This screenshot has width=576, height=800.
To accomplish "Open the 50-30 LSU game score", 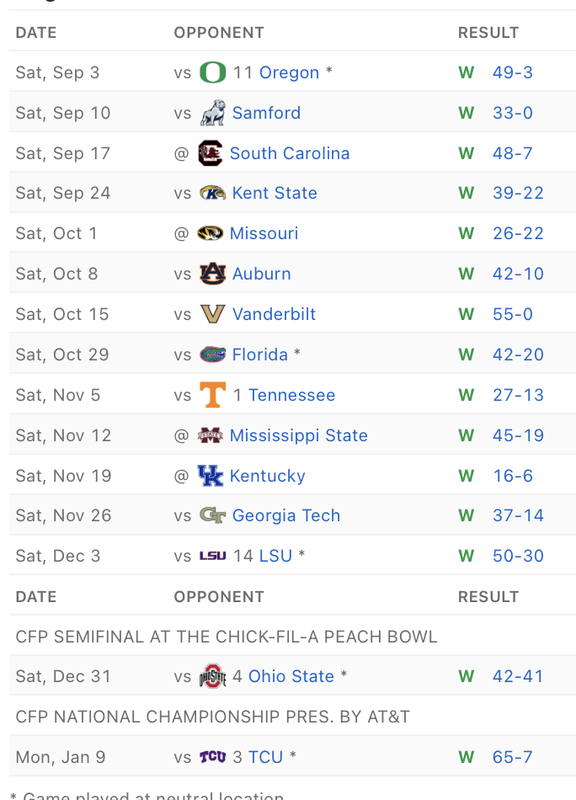I will coord(518,556).
